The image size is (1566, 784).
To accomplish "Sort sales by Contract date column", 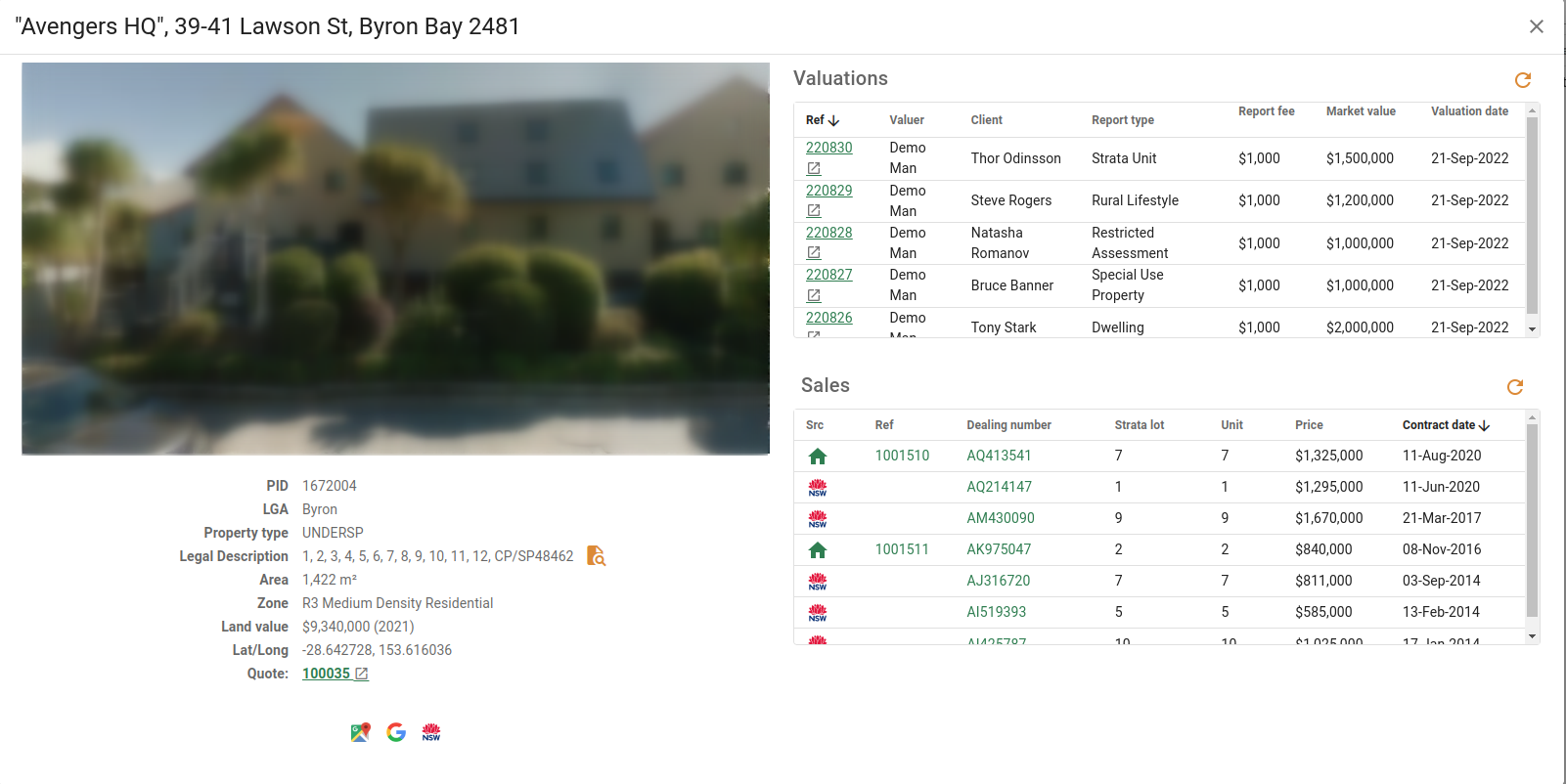I will pos(1445,425).
